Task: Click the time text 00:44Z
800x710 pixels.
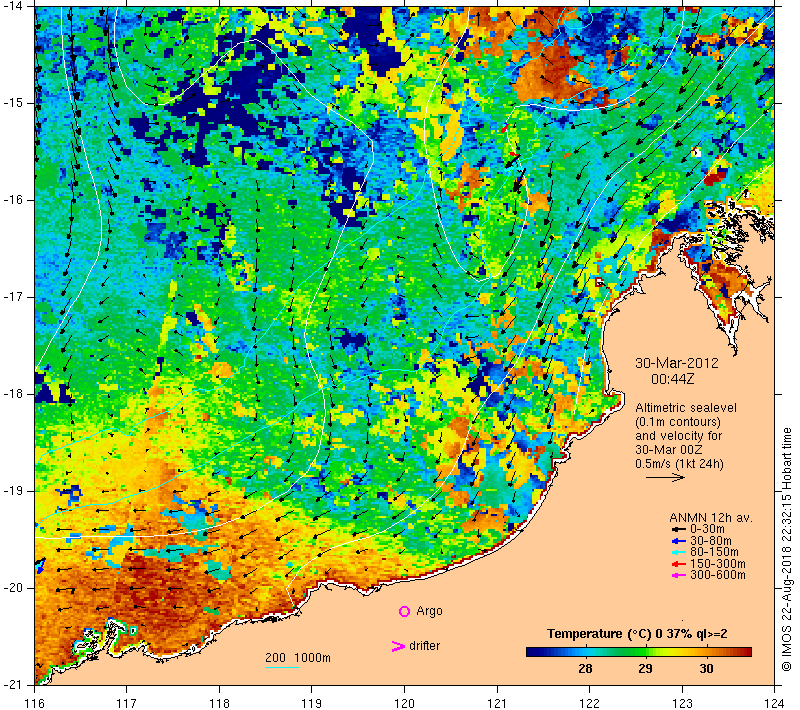Action: coord(672,379)
